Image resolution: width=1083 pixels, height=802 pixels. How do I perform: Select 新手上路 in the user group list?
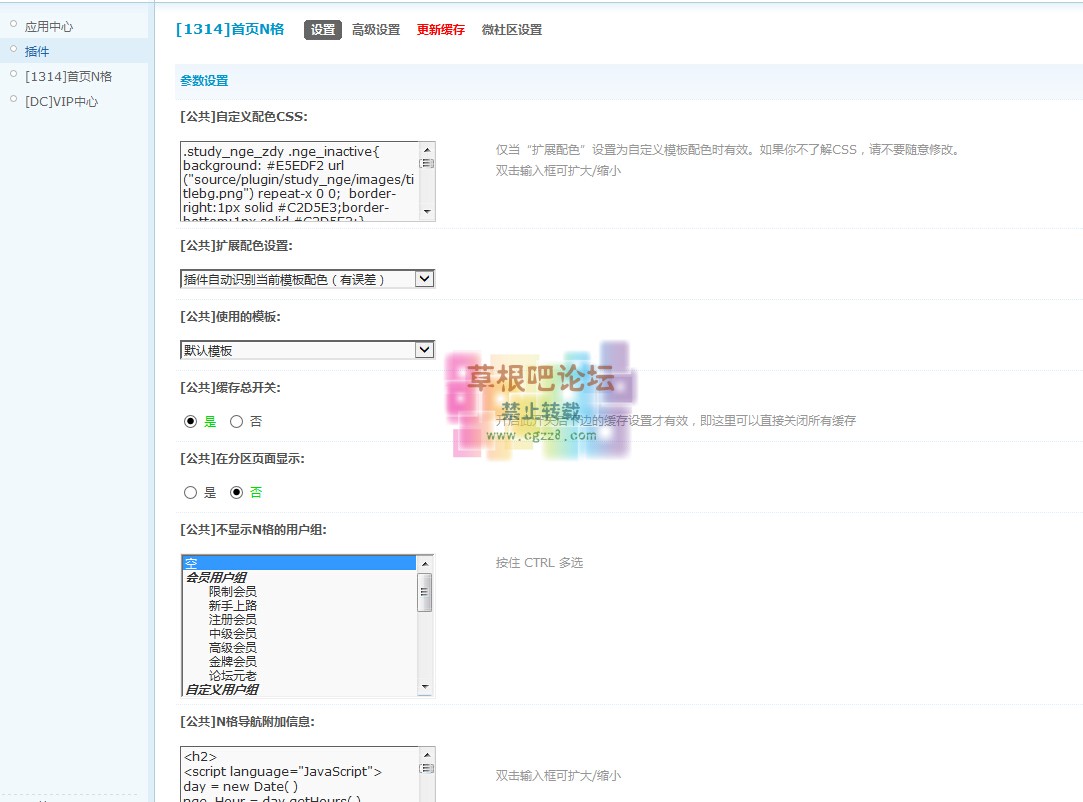[233, 605]
